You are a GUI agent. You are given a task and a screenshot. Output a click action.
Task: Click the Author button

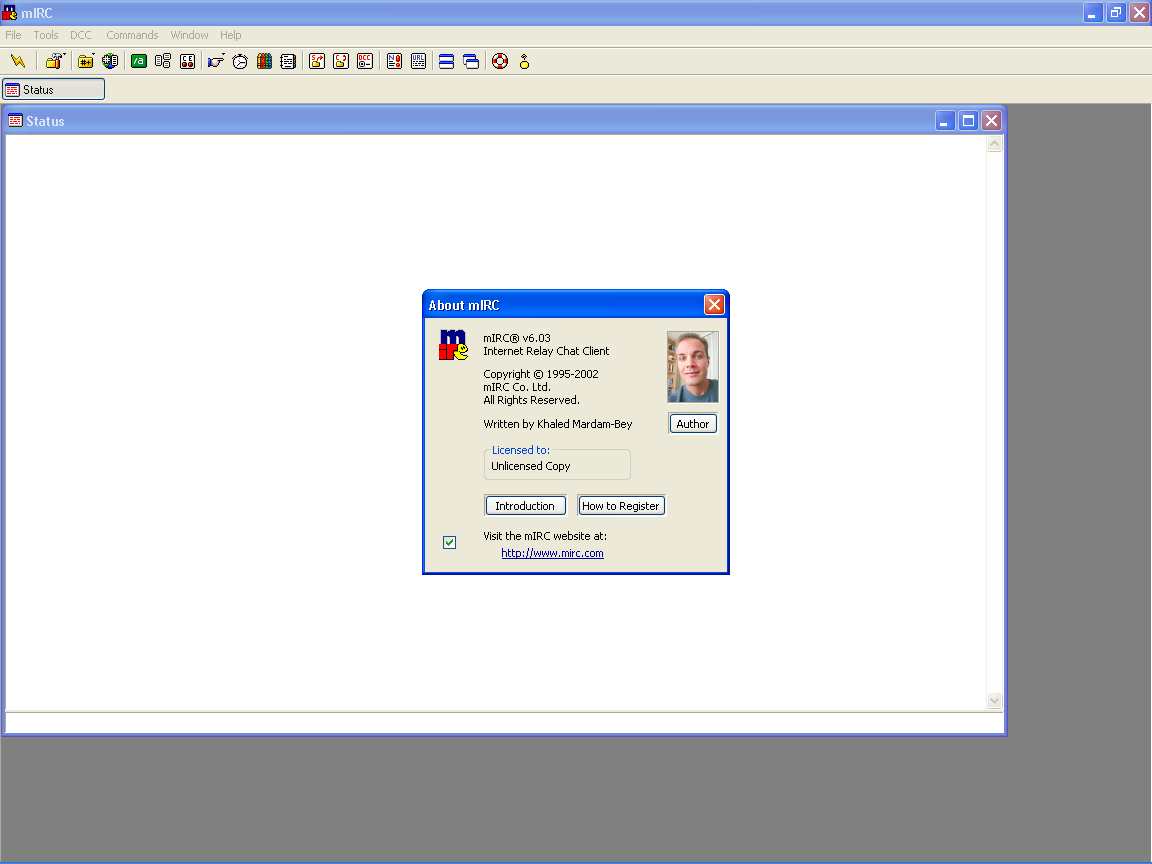point(693,424)
